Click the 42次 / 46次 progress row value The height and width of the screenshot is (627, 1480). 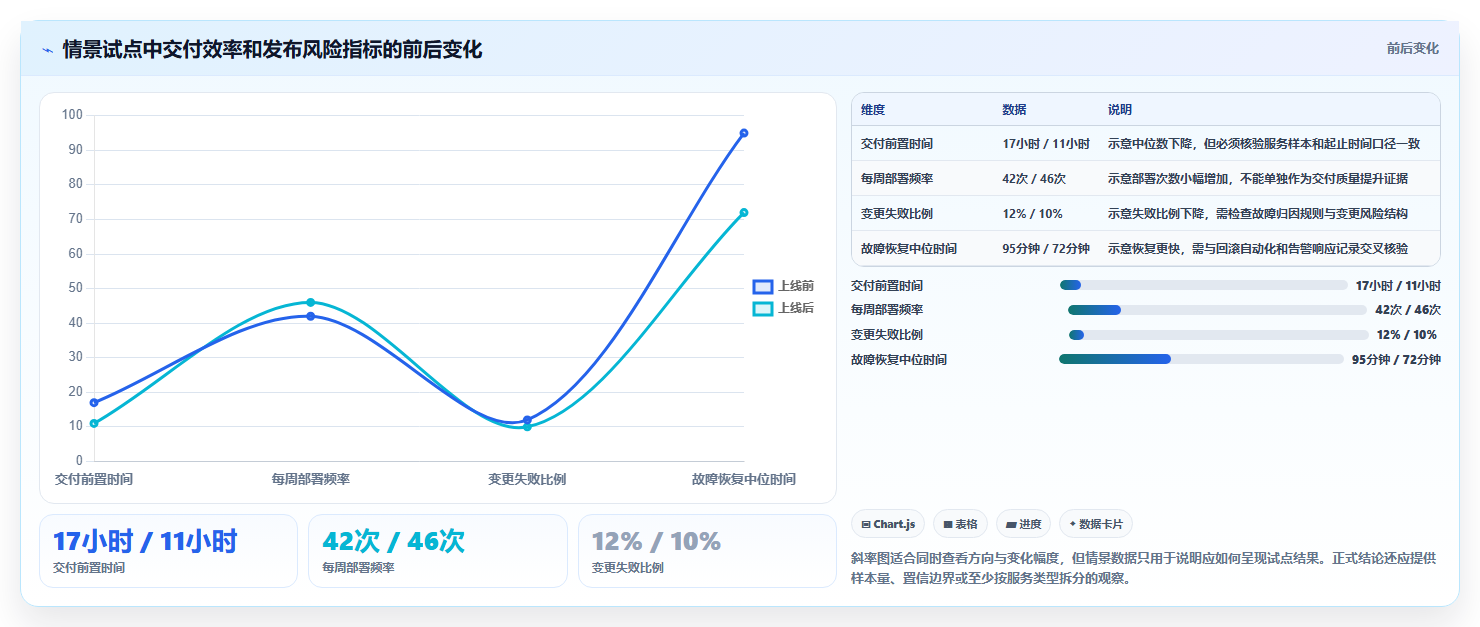(1408, 310)
